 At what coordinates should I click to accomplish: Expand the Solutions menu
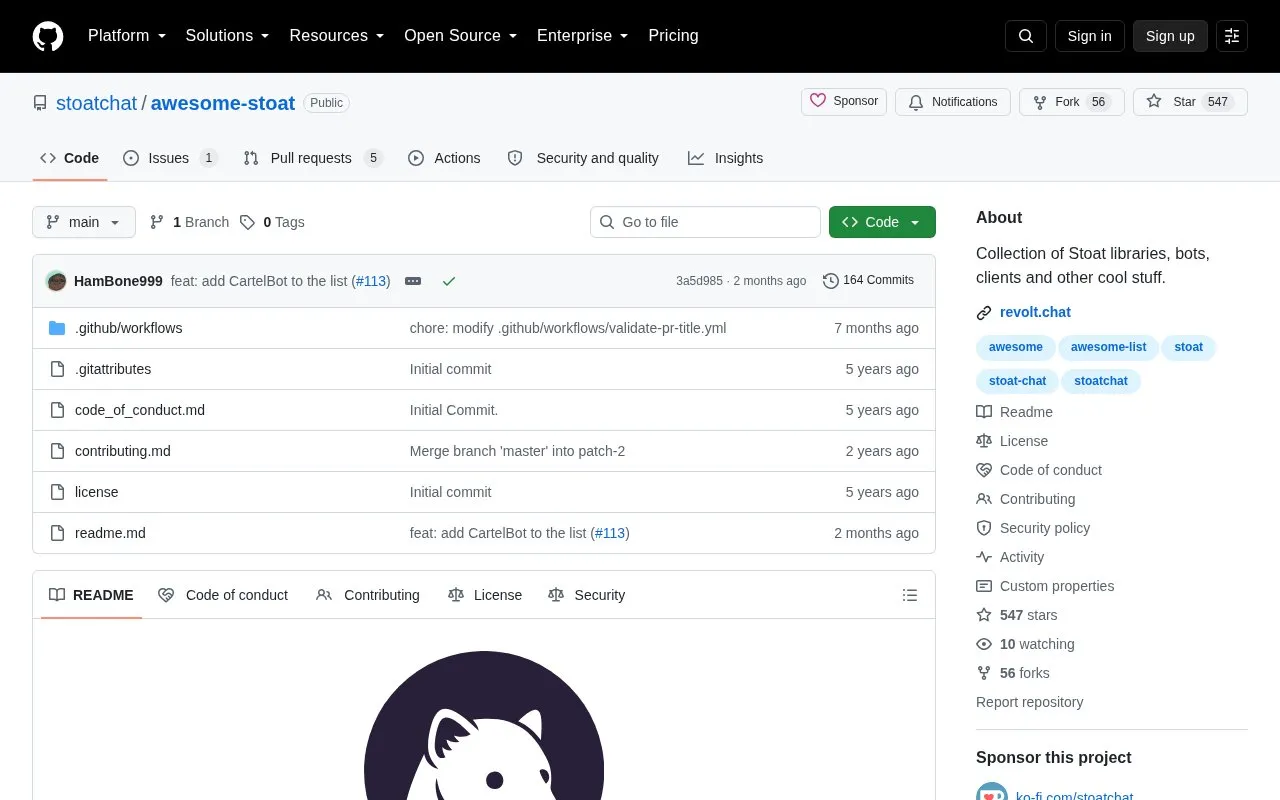(228, 36)
